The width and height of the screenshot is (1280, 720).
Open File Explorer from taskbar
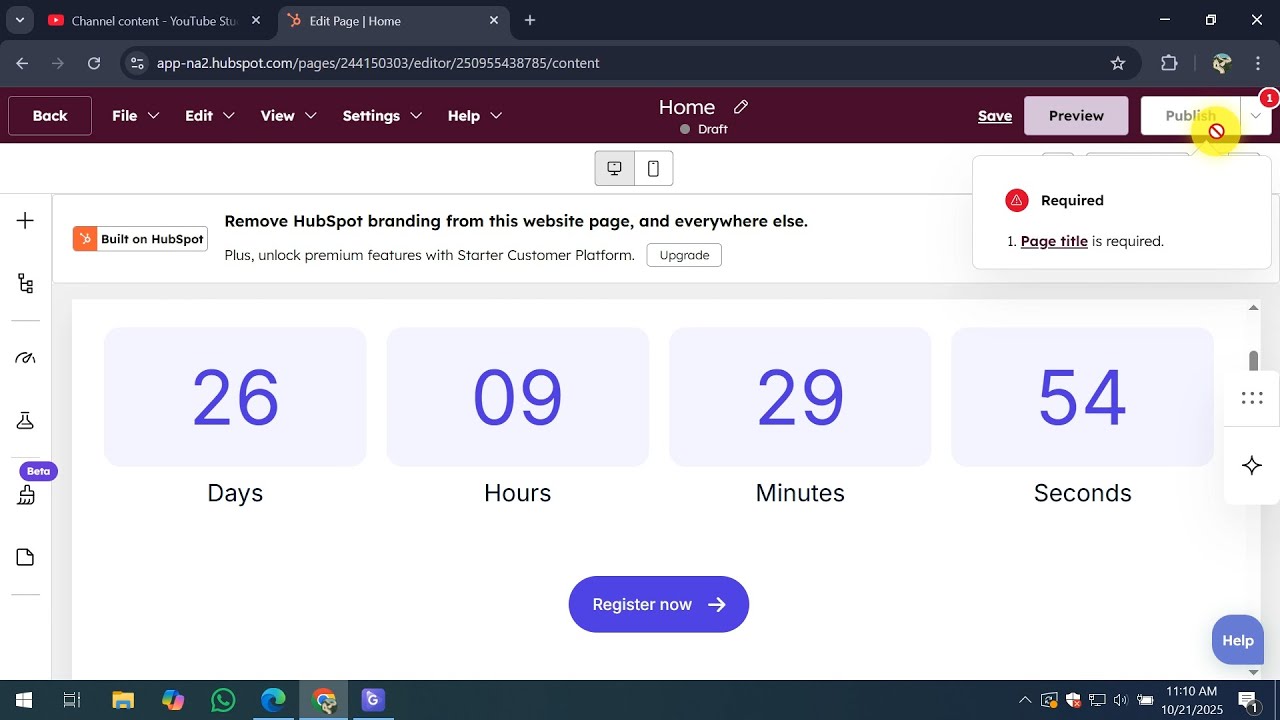click(122, 700)
